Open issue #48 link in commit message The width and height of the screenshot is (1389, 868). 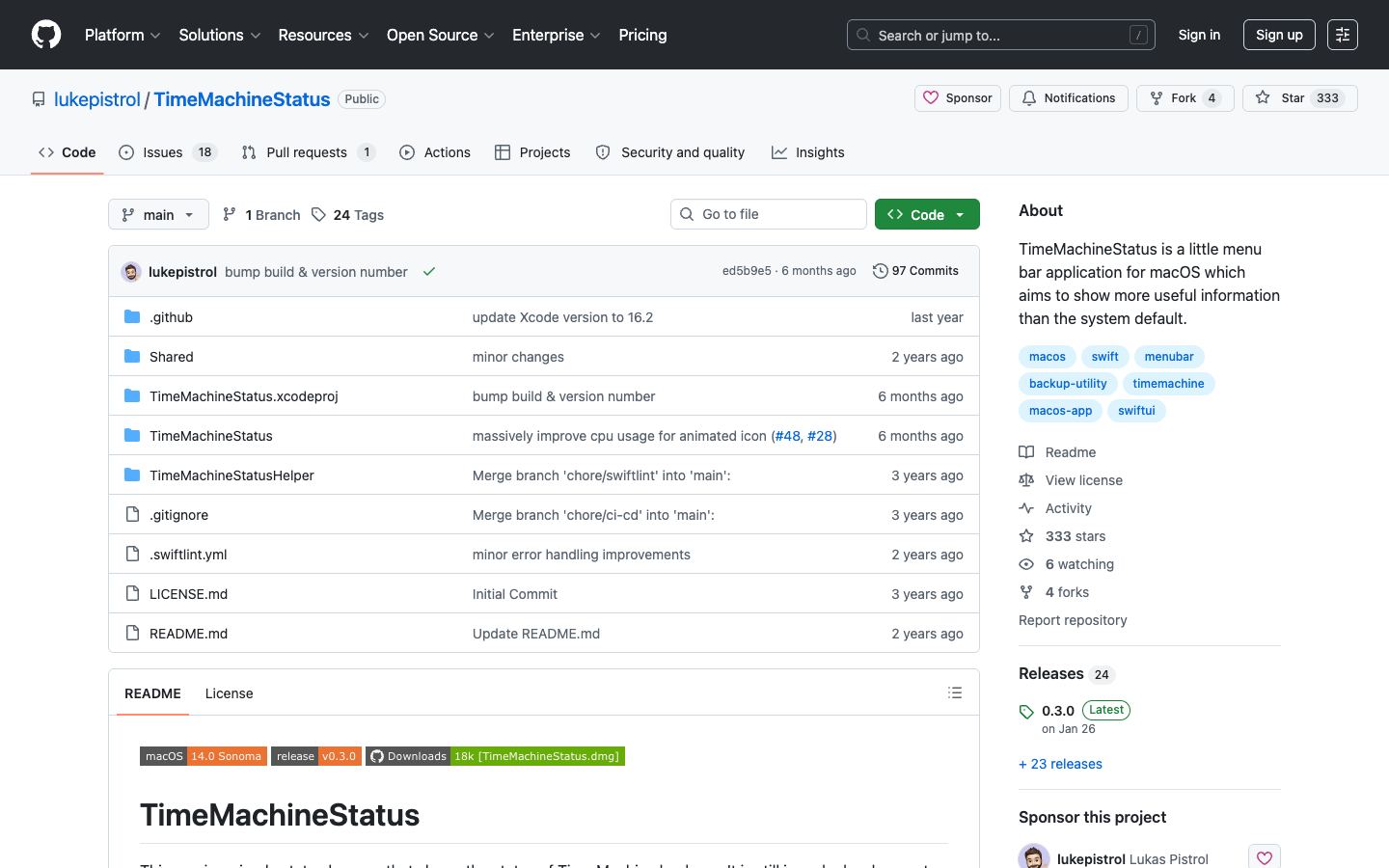[x=788, y=436]
